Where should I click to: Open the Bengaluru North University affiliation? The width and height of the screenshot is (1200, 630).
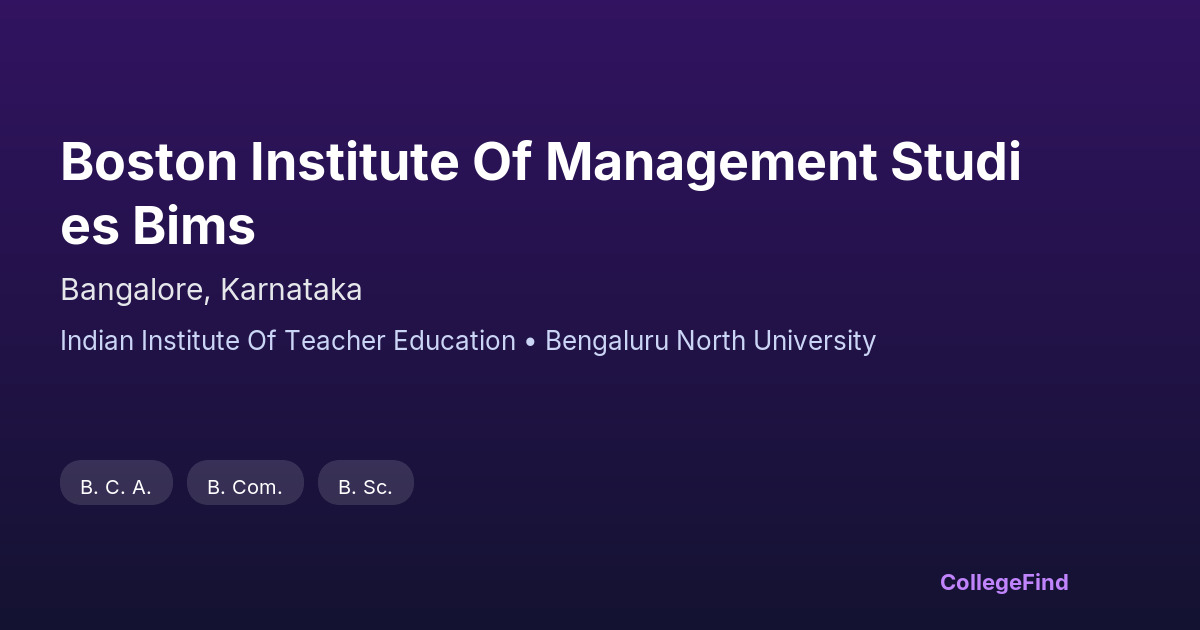point(710,341)
